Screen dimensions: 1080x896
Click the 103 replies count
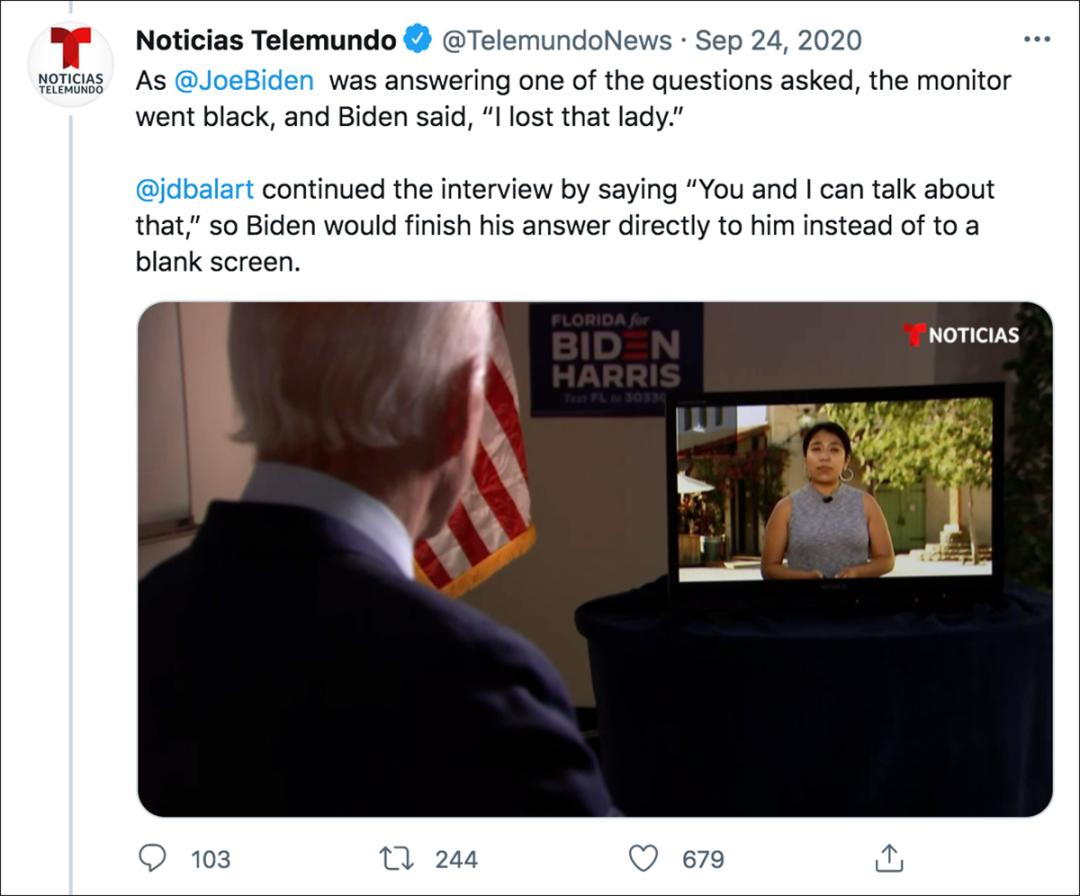click(210, 859)
